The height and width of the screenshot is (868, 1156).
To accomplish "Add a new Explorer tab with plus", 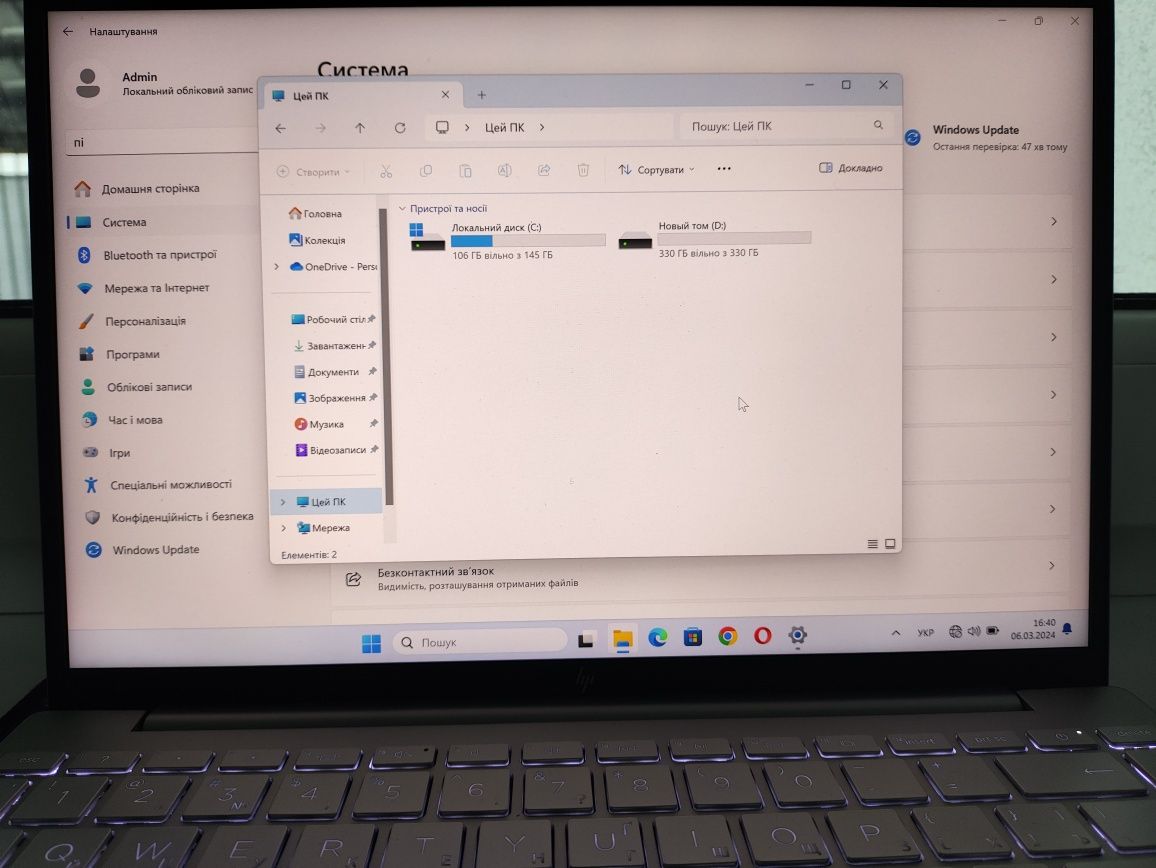I will 481,95.
